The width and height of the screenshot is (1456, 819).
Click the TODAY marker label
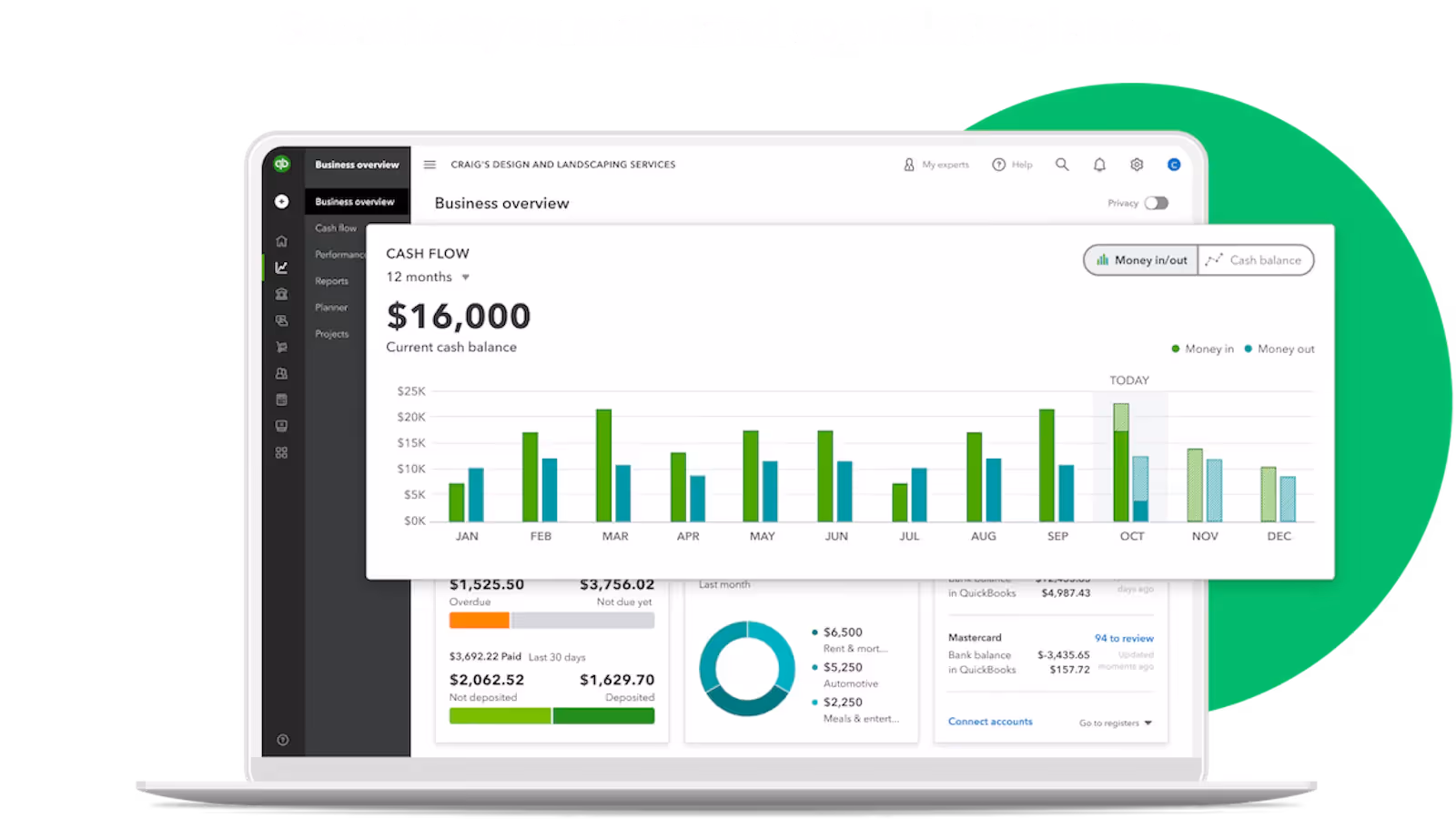click(1129, 380)
